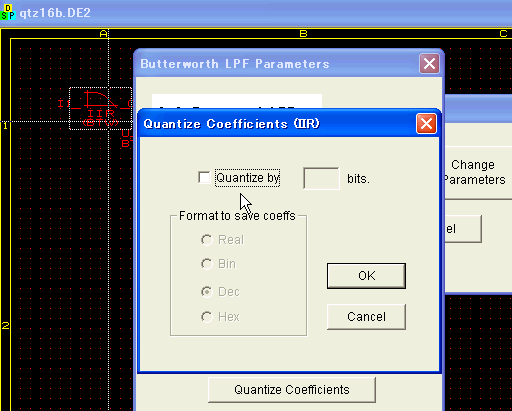Viewport: 512px width, 411px height.
Task: Select the IIR BTW filter block on canvas
Action: tap(101, 108)
